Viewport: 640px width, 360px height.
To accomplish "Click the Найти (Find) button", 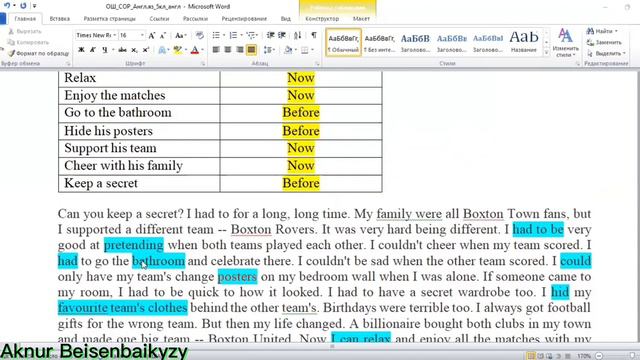I will pos(602,31).
